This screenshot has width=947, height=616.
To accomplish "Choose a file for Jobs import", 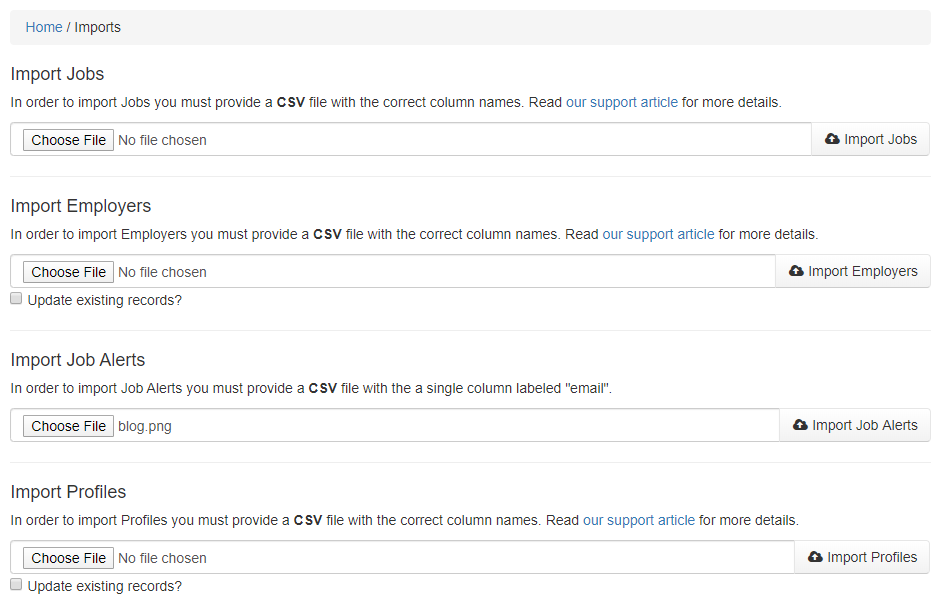I will [68, 140].
